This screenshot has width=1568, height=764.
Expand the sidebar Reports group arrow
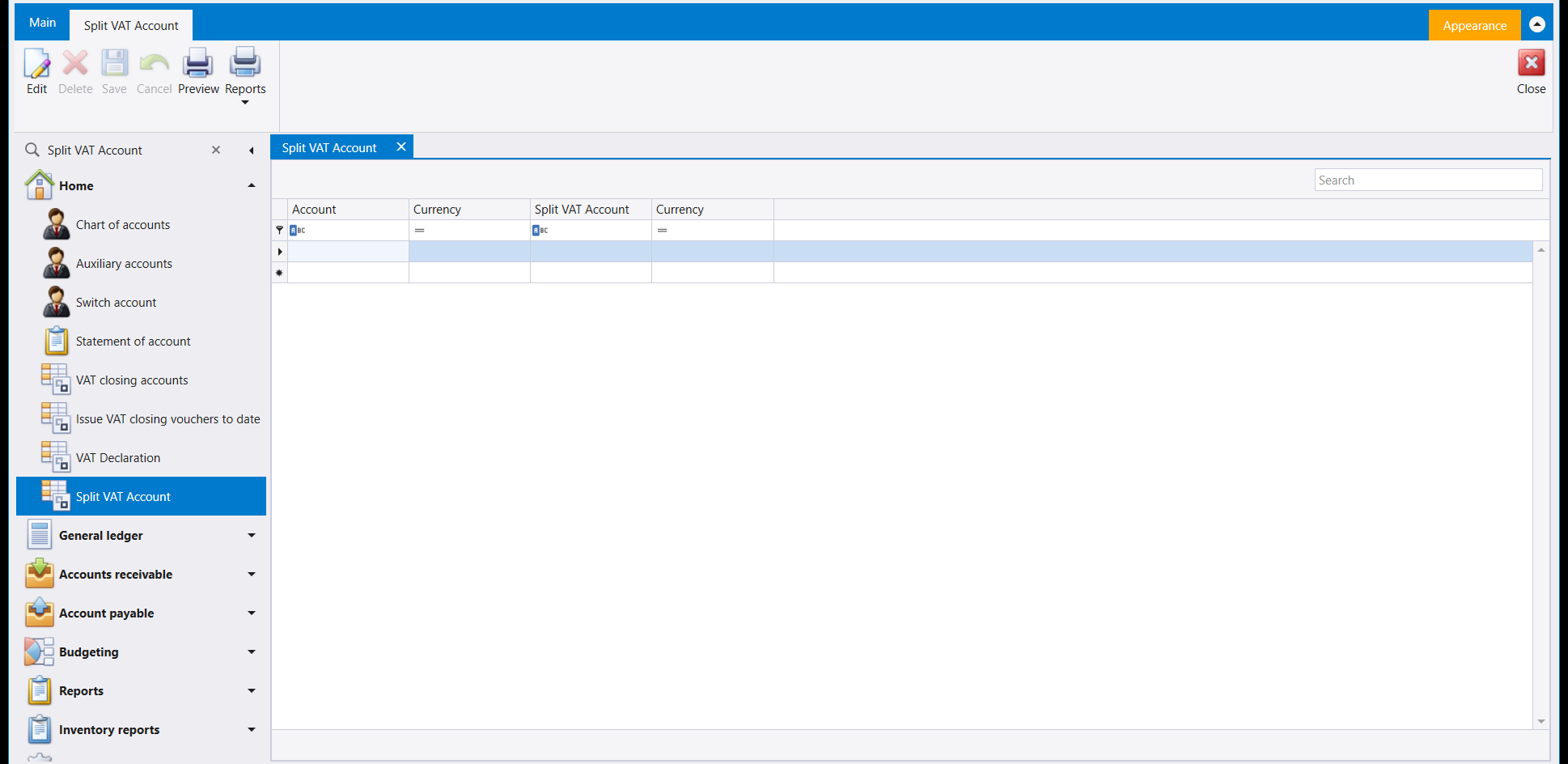click(252, 690)
